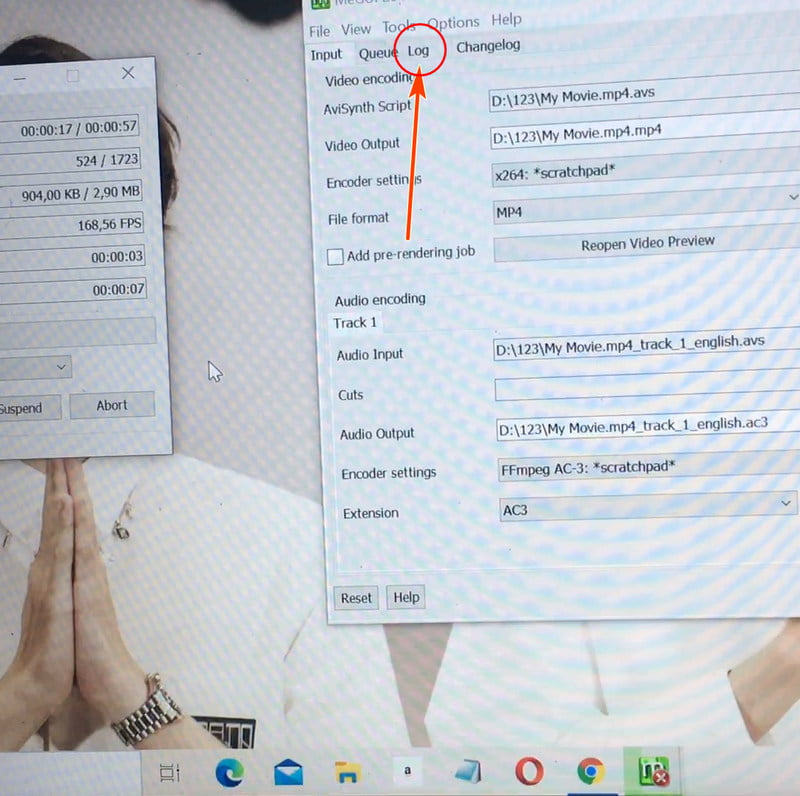This screenshot has width=800, height=796.
Task: Maximize the progress status window
Action: [x=72, y=76]
